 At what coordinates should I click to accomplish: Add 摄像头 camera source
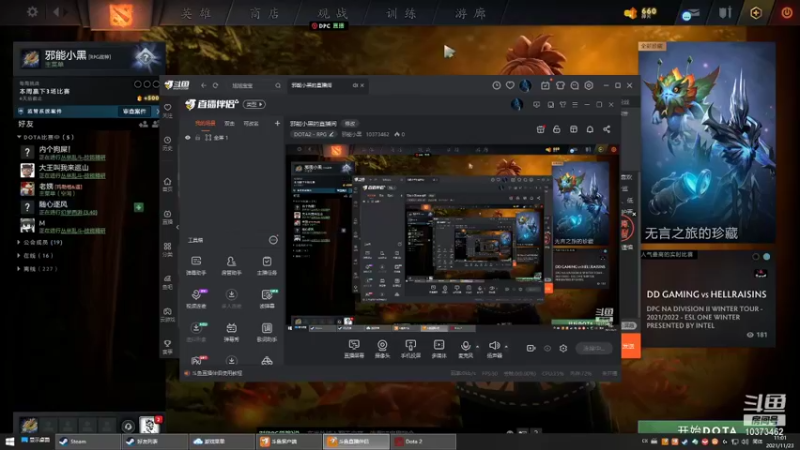pyautogui.click(x=382, y=349)
